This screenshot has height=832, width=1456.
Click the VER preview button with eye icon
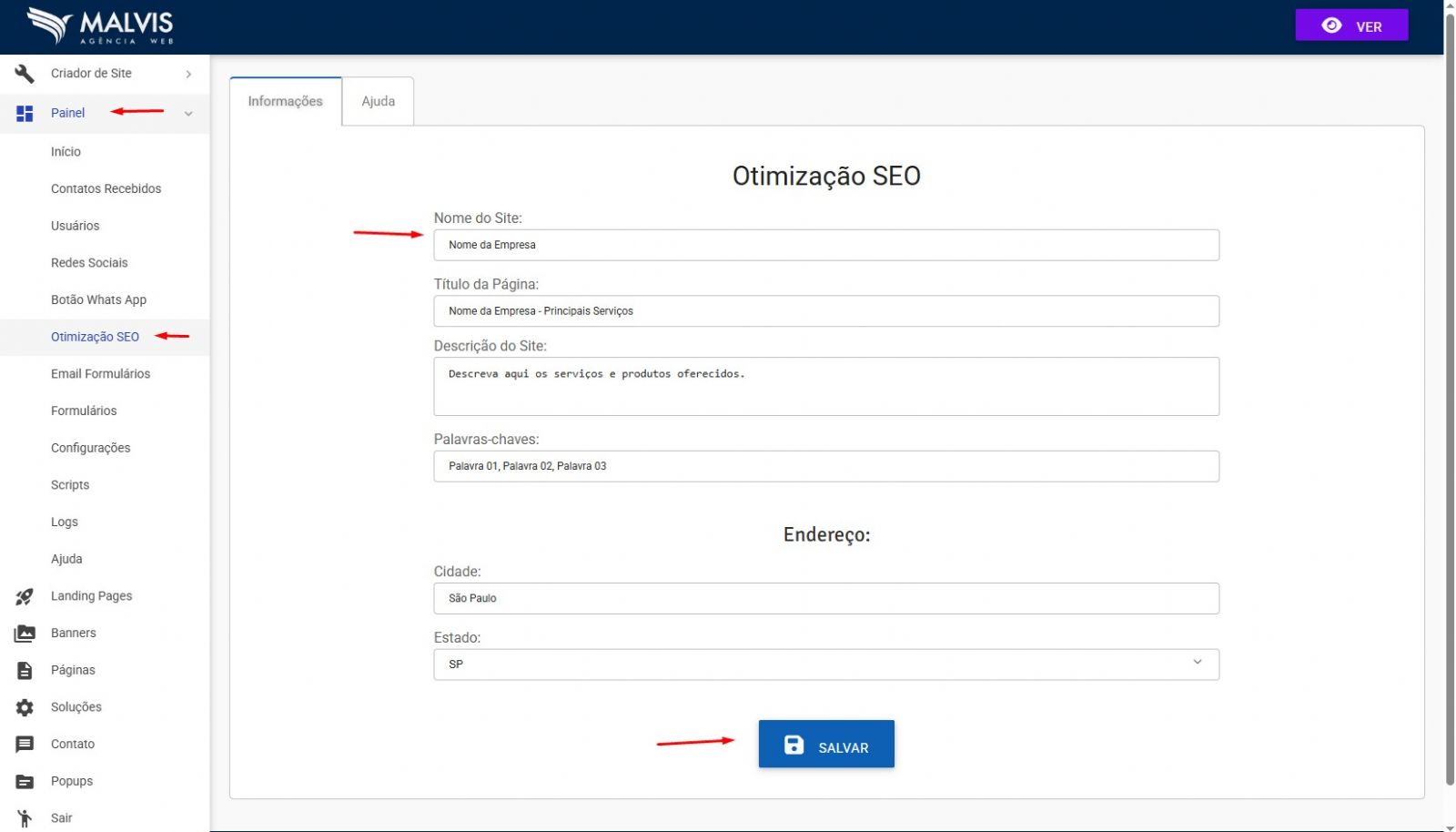click(1350, 25)
